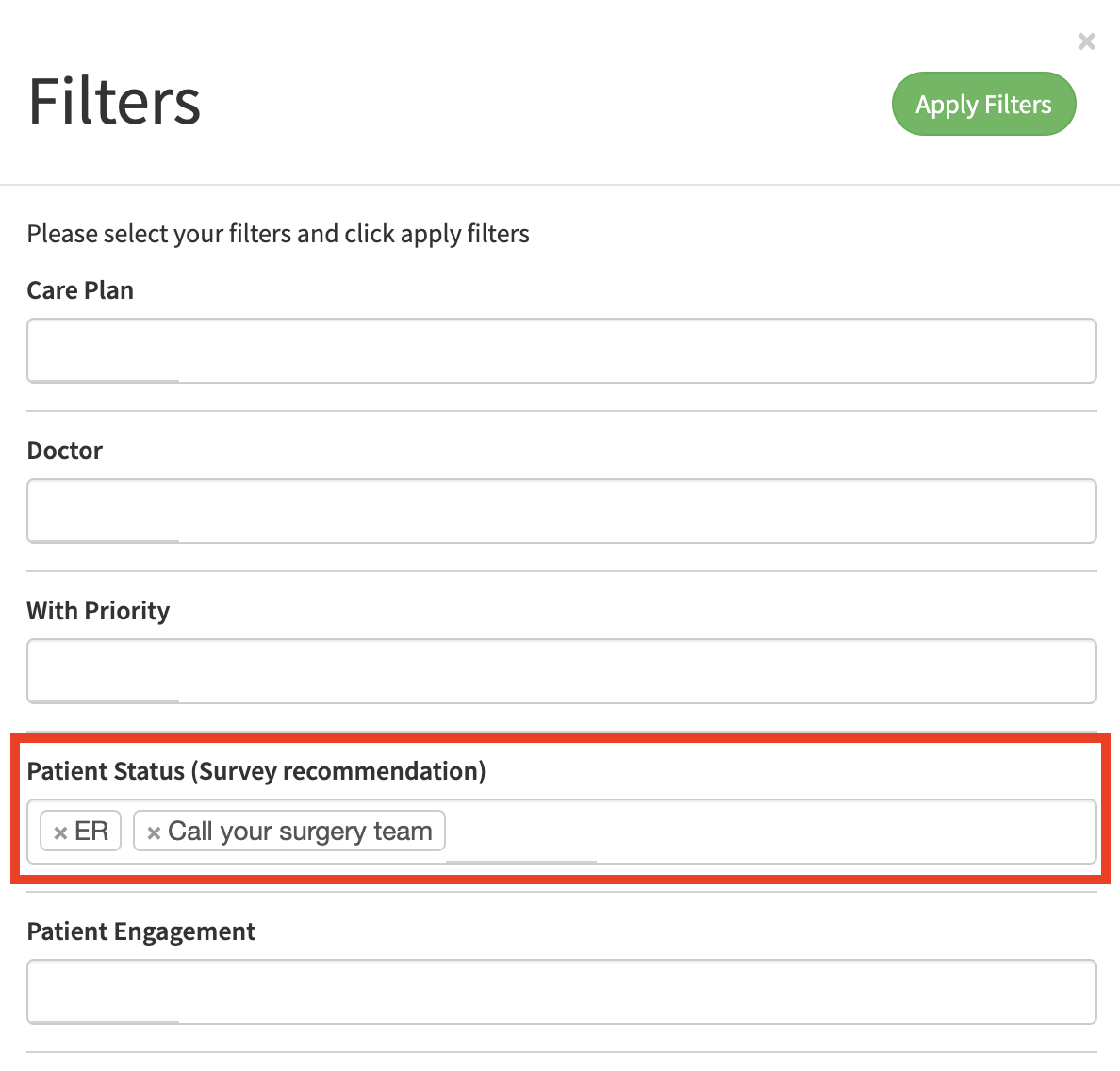Open the Doctor filter field
This screenshot has width=1120, height=1071.
click(x=561, y=511)
